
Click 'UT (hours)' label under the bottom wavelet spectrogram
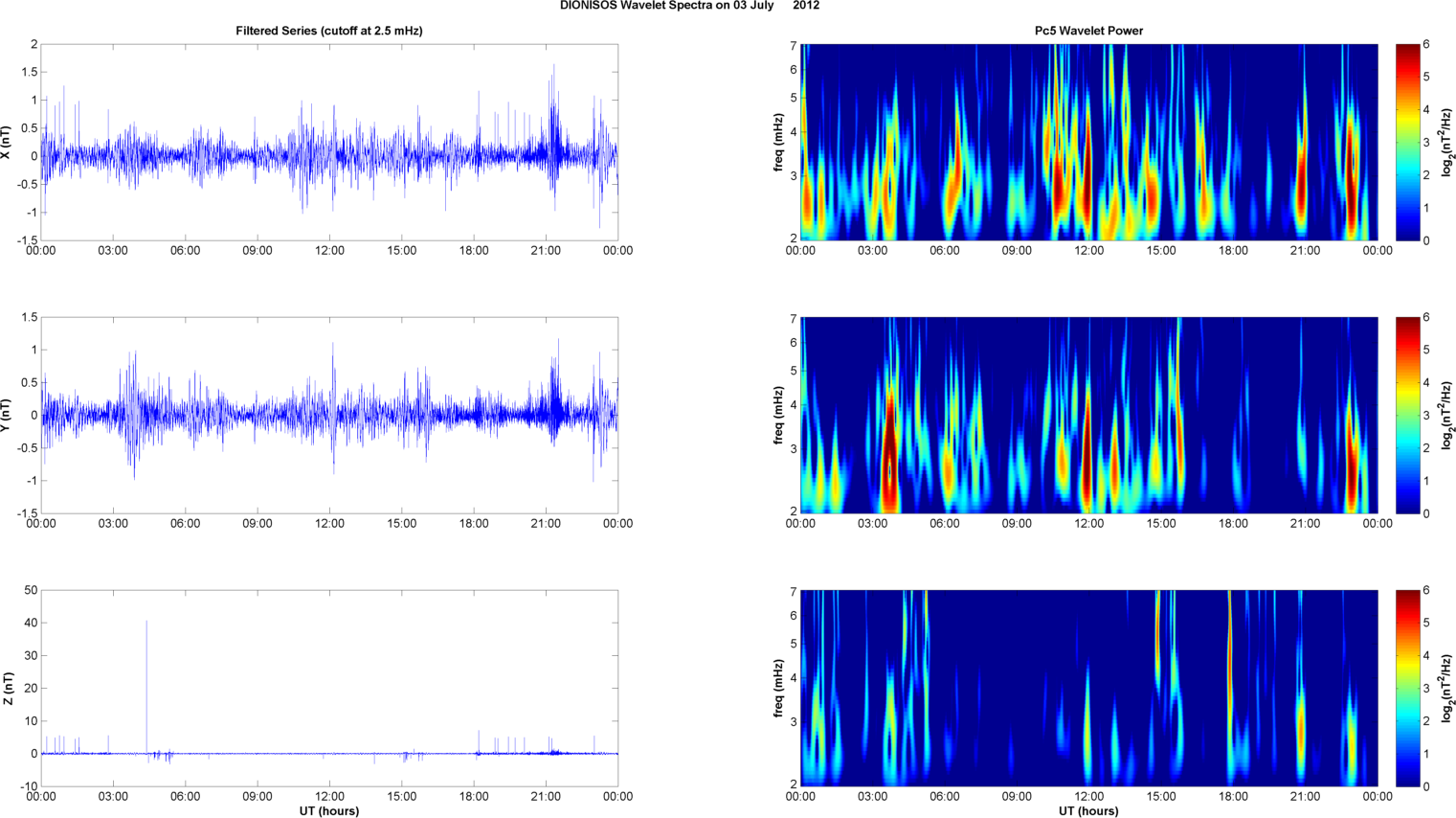[x=1088, y=811]
